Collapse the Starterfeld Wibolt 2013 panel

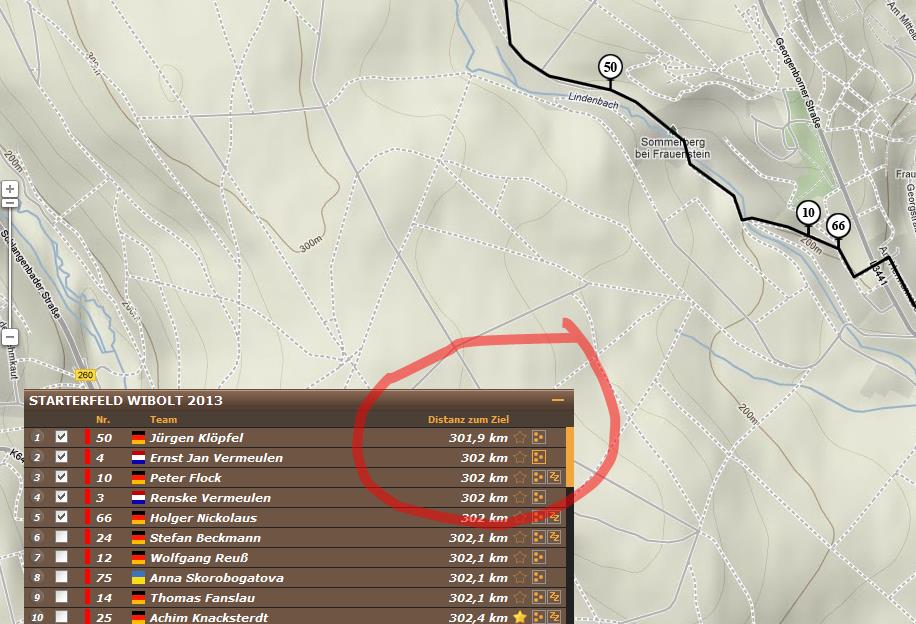pos(558,400)
